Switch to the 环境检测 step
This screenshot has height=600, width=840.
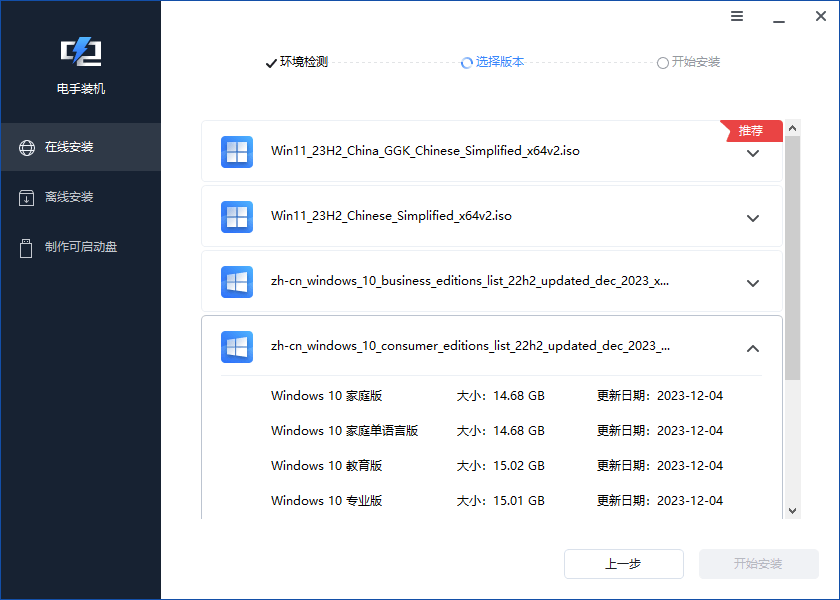(x=297, y=62)
